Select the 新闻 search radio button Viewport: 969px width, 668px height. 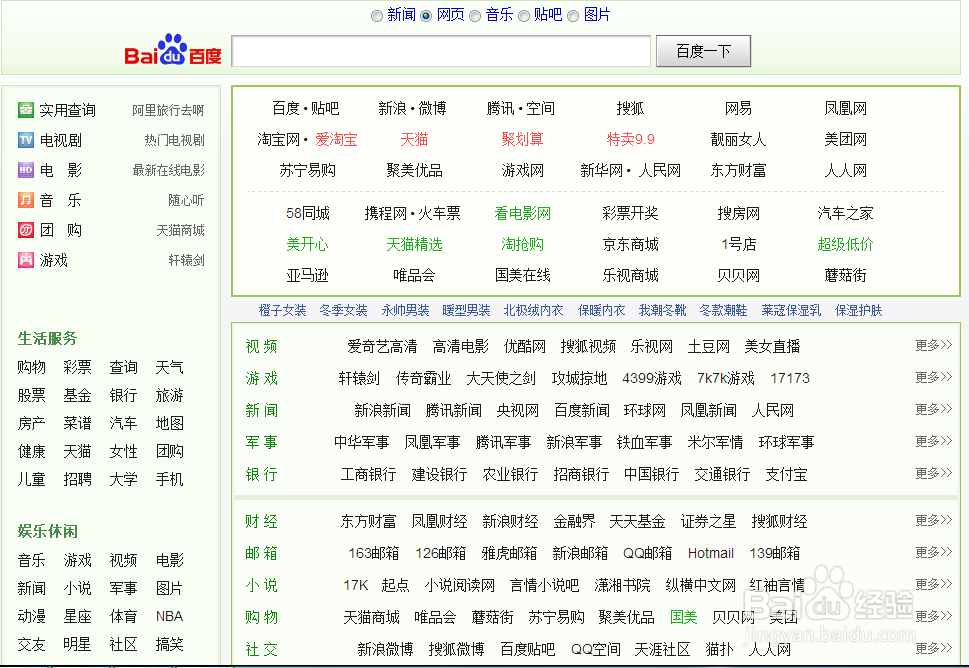click(377, 16)
